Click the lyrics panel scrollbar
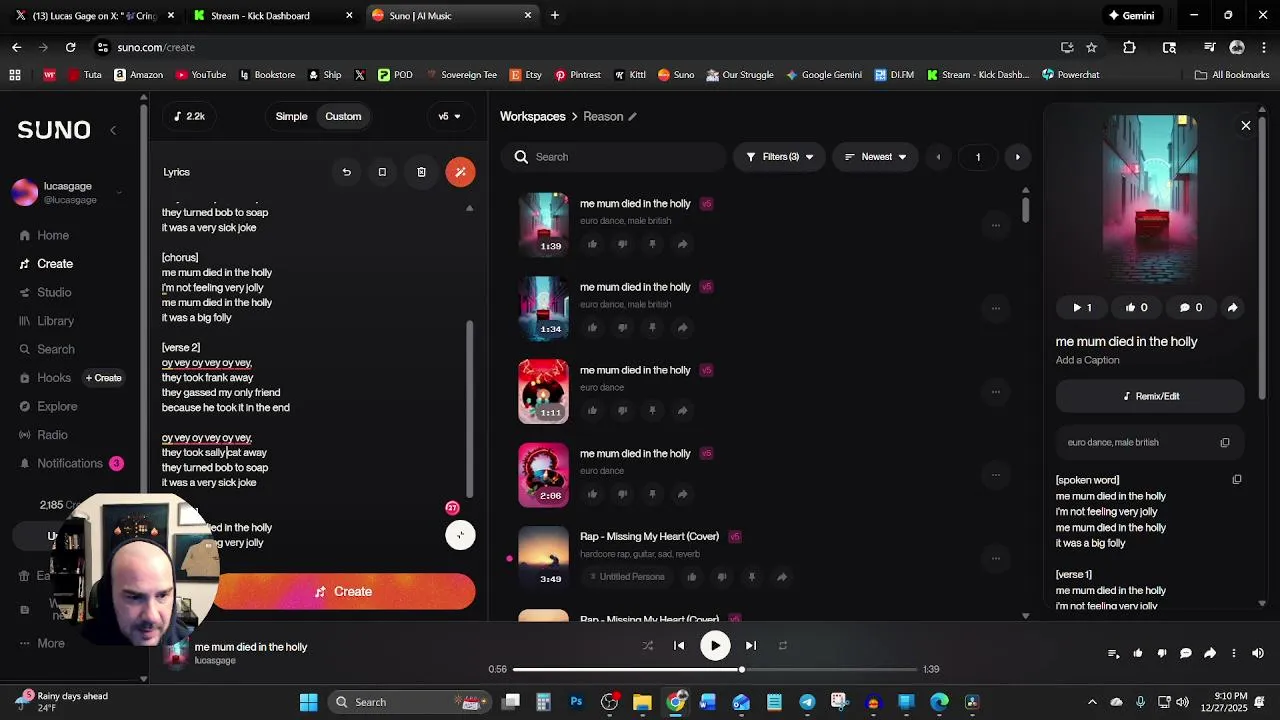1280x720 pixels. coord(469,410)
